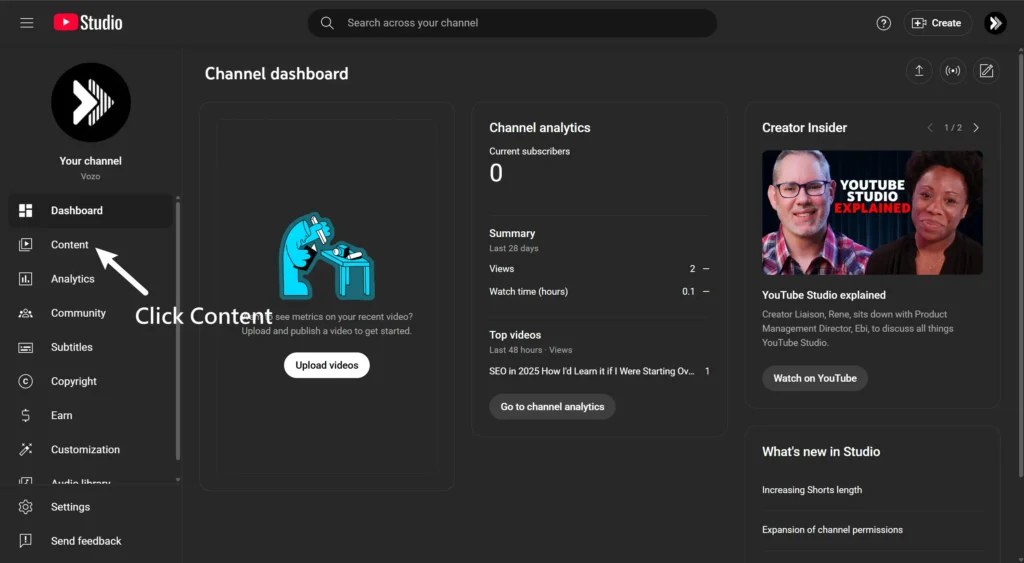
Task: Open the channel profile picture
Action: pos(91,103)
